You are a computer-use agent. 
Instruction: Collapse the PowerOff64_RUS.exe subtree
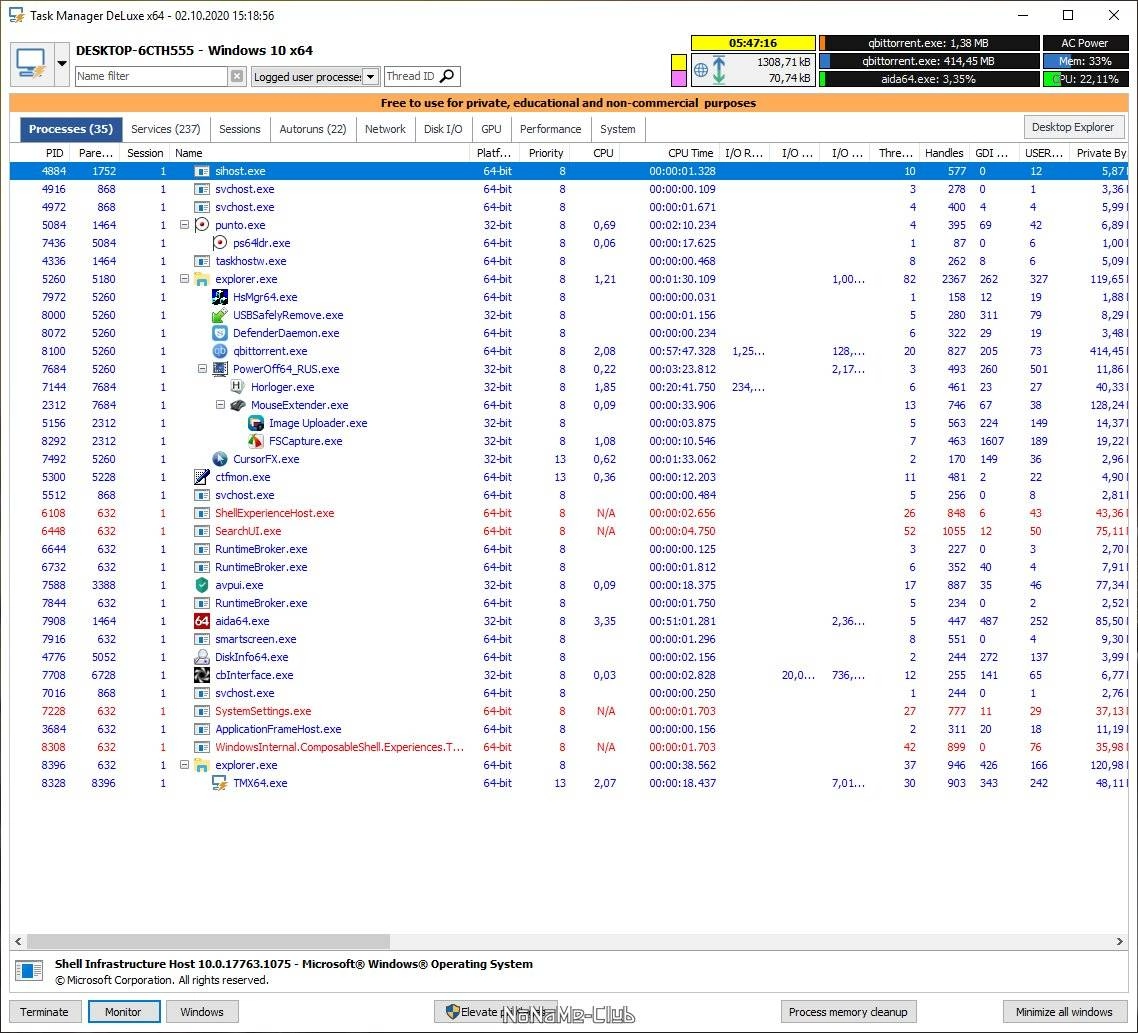[x=202, y=369]
